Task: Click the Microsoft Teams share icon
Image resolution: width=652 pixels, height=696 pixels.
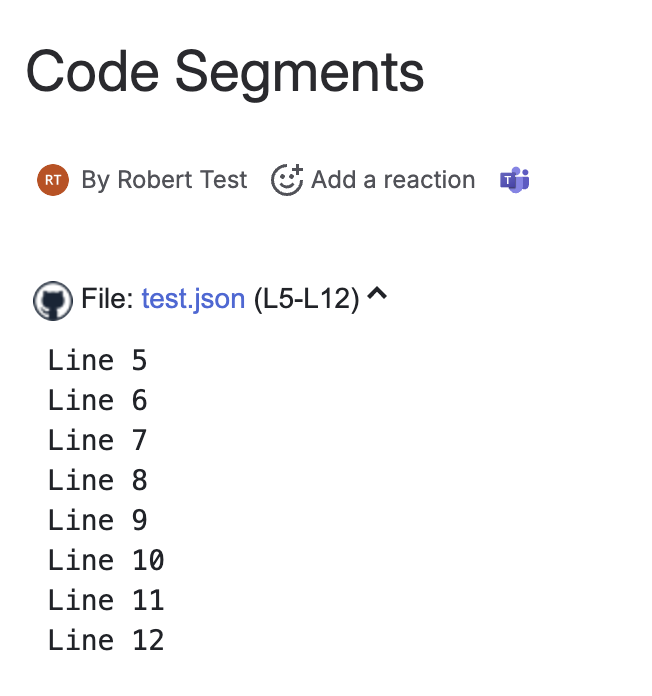Action: click(515, 180)
